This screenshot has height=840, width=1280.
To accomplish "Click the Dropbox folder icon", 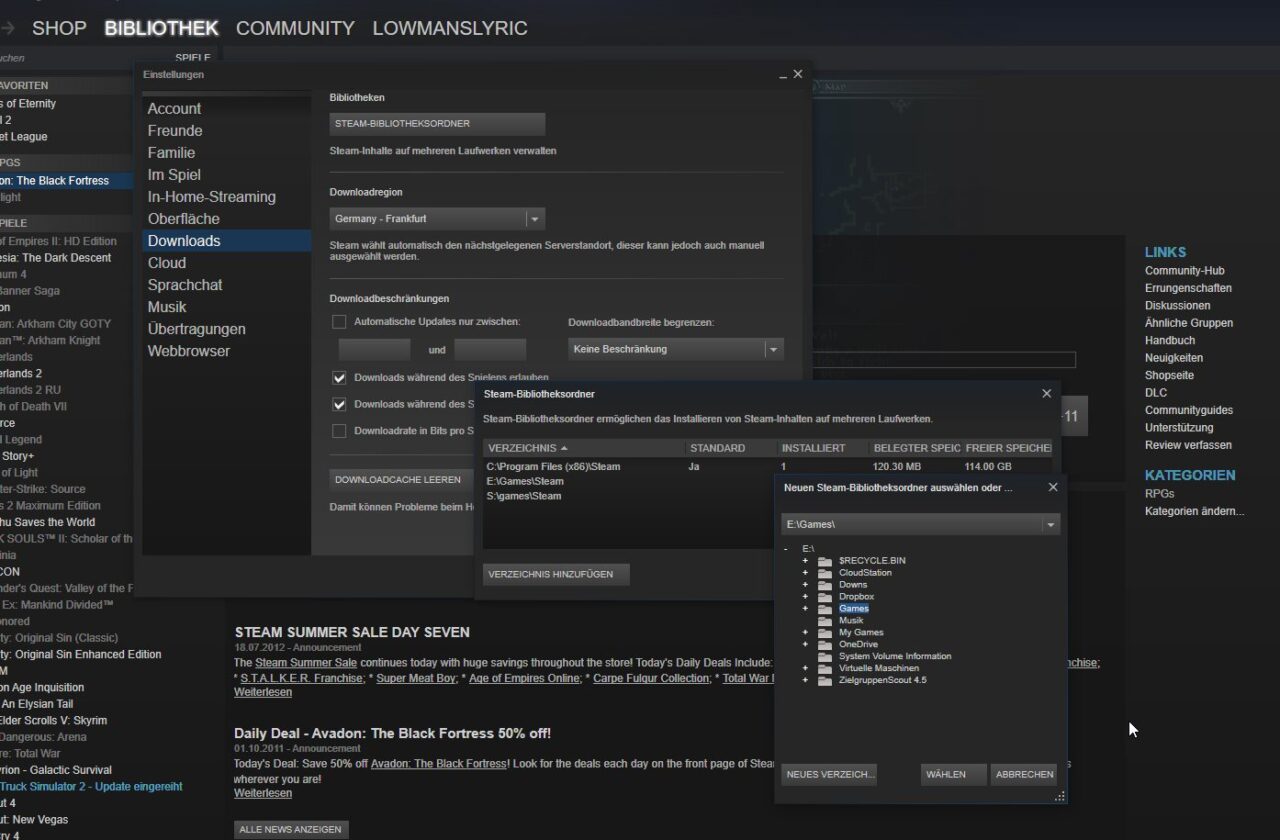I will [x=824, y=597].
